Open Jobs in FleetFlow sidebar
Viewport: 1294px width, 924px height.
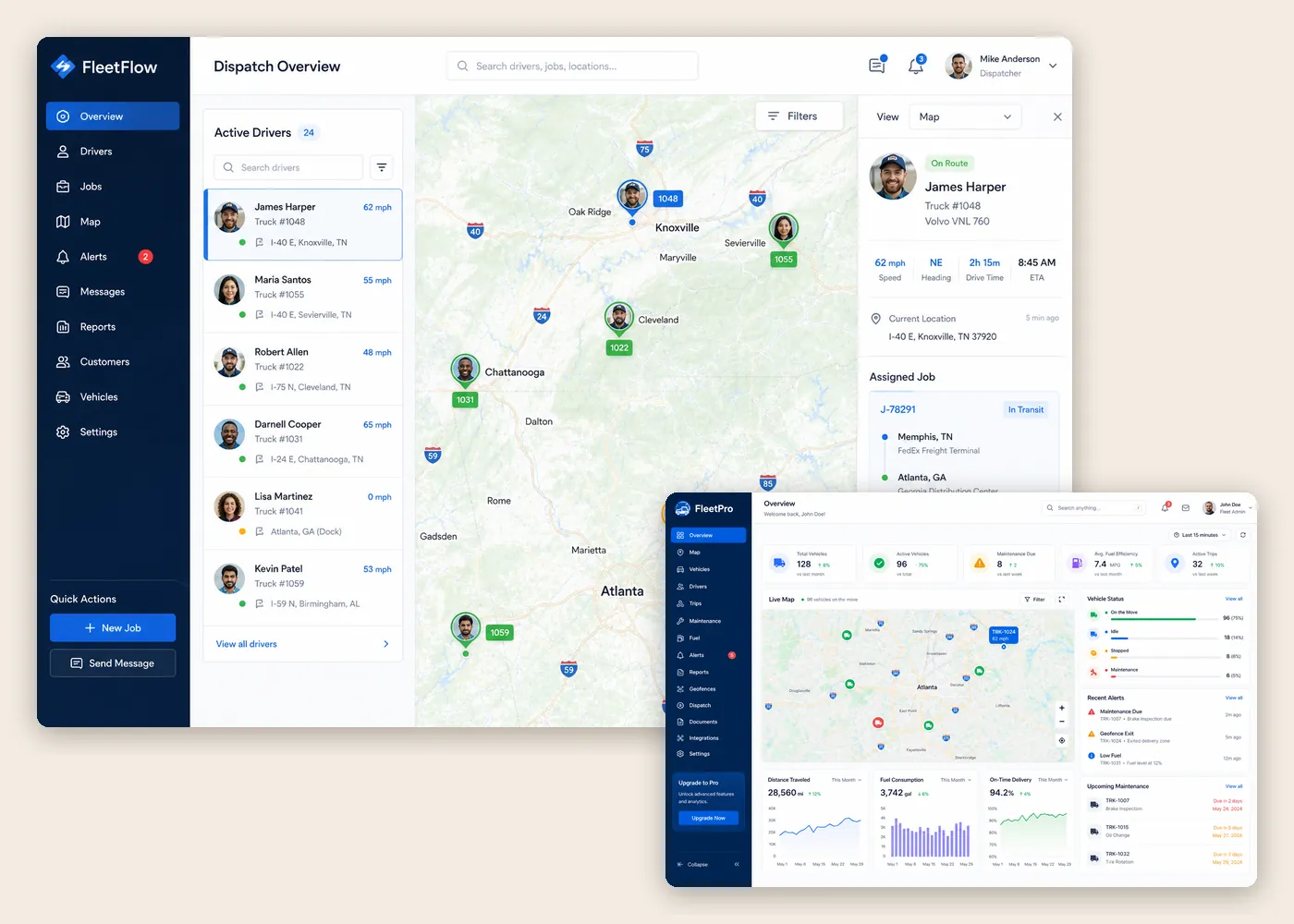point(113,187)
